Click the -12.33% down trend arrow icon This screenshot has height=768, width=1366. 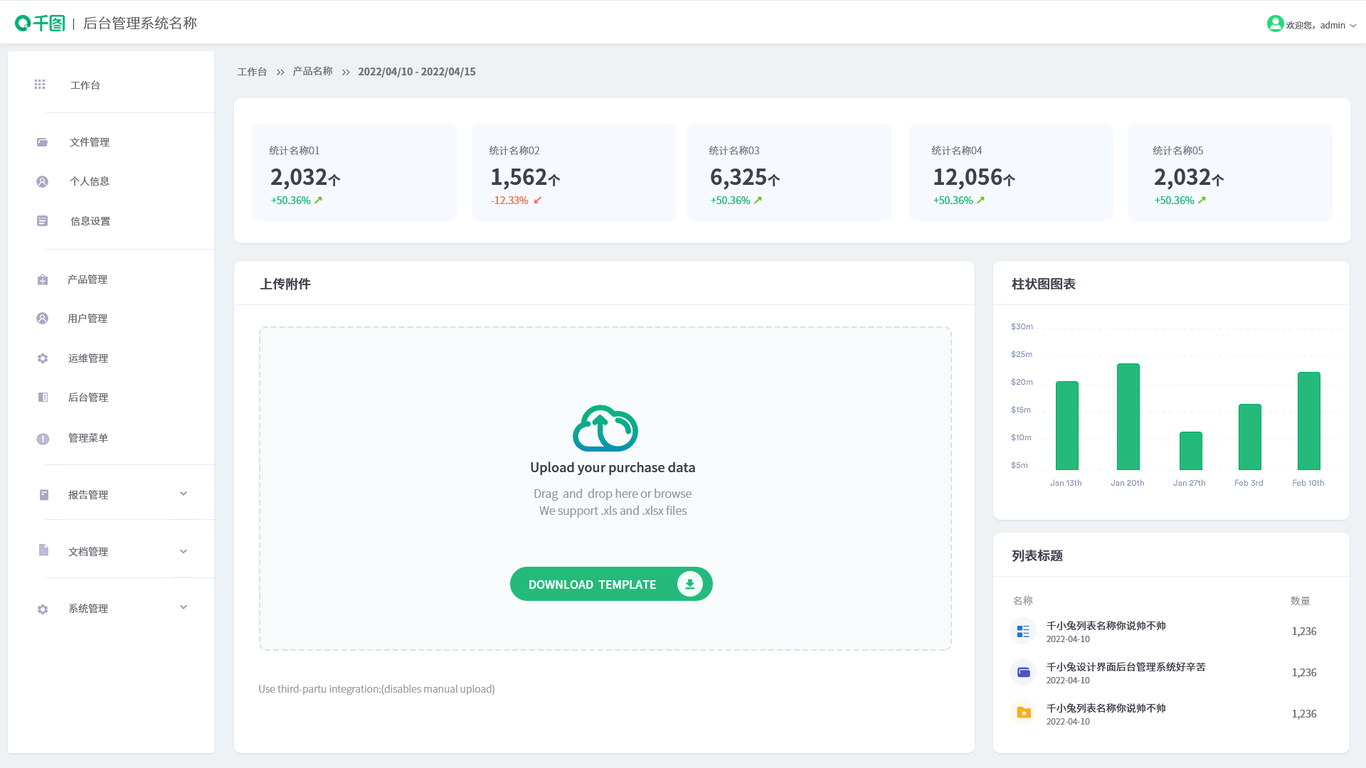538,200
